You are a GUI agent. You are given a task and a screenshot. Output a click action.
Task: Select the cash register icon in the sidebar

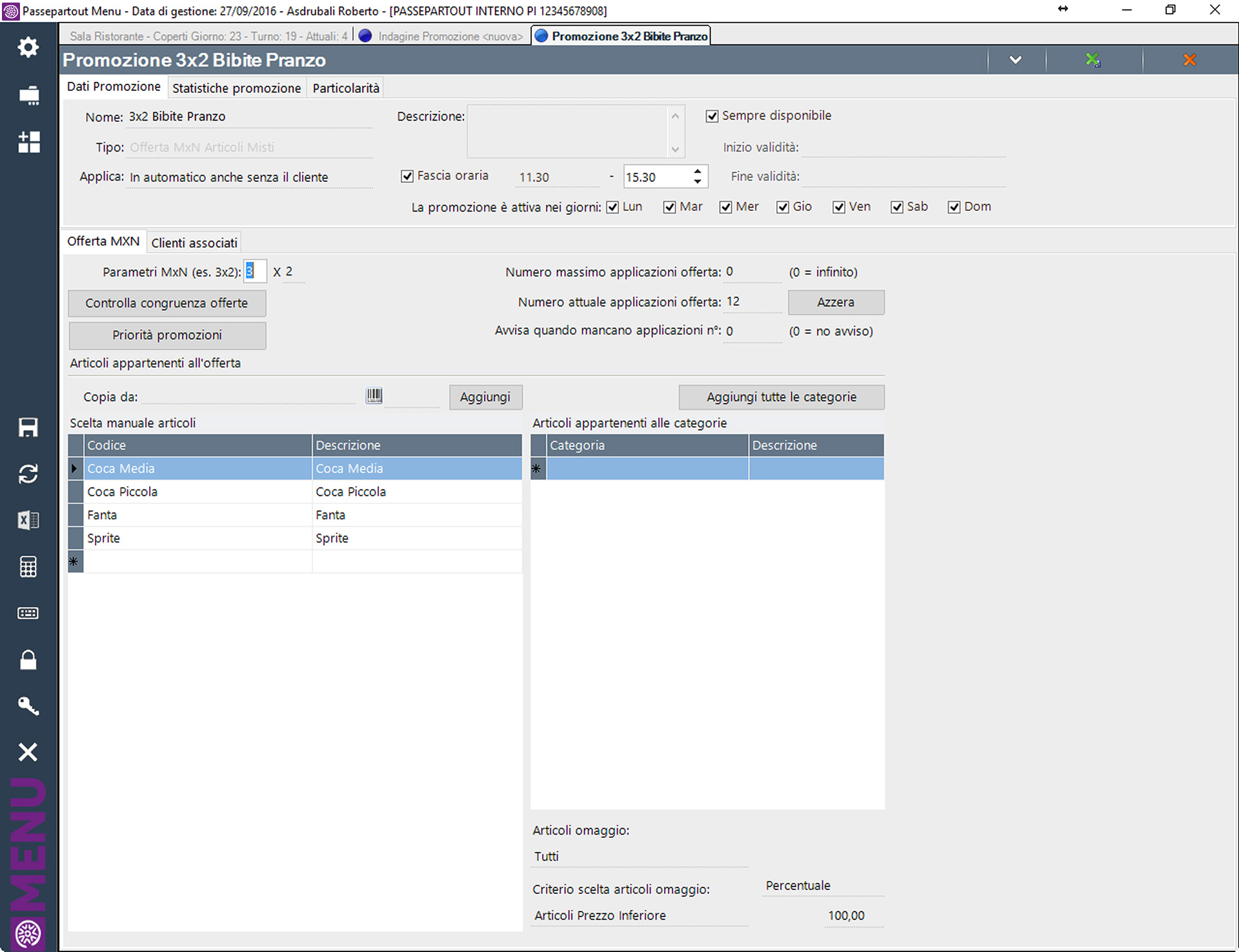[28, 95]
